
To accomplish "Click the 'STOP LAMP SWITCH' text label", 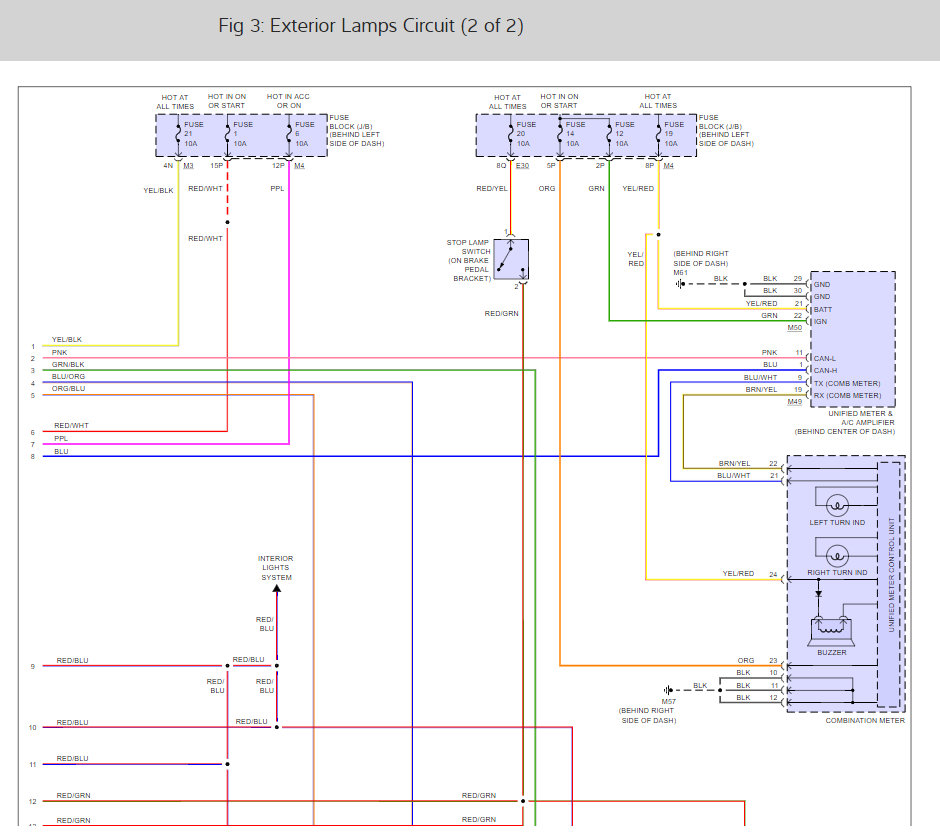I will (x=468, y=247).
